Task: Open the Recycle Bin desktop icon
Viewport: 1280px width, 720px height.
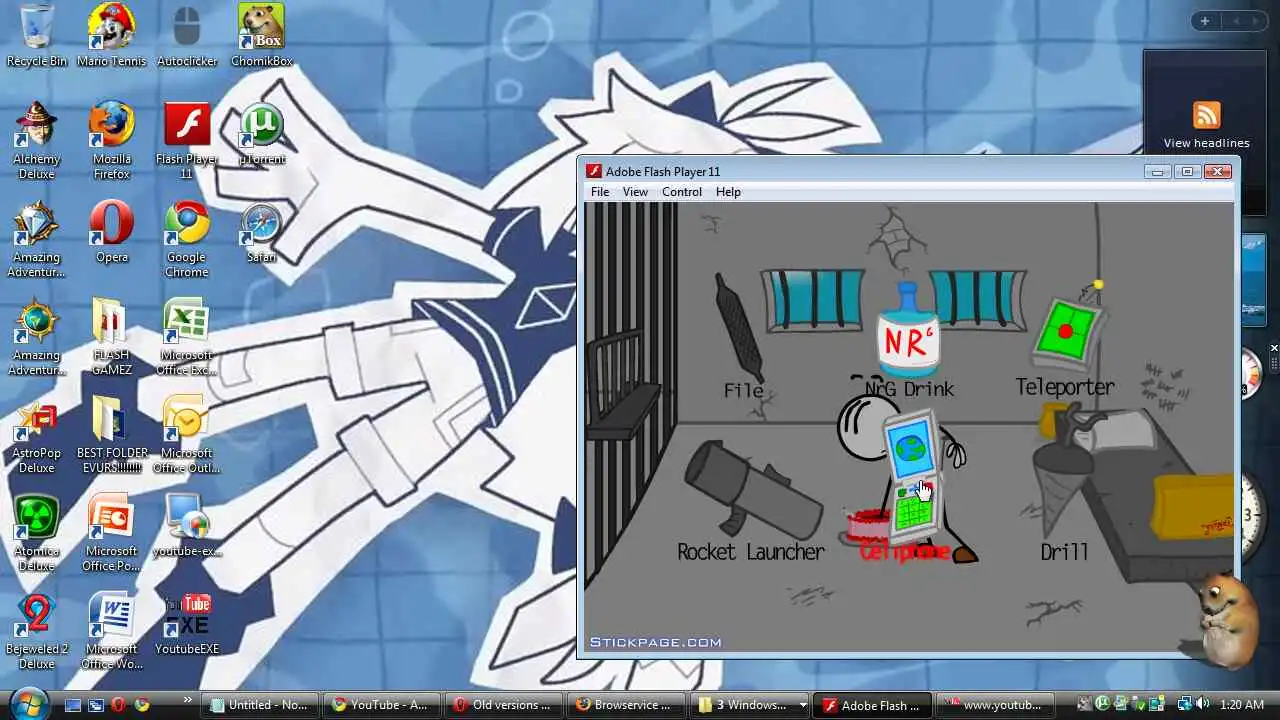Action: click(x=37, y=35)
